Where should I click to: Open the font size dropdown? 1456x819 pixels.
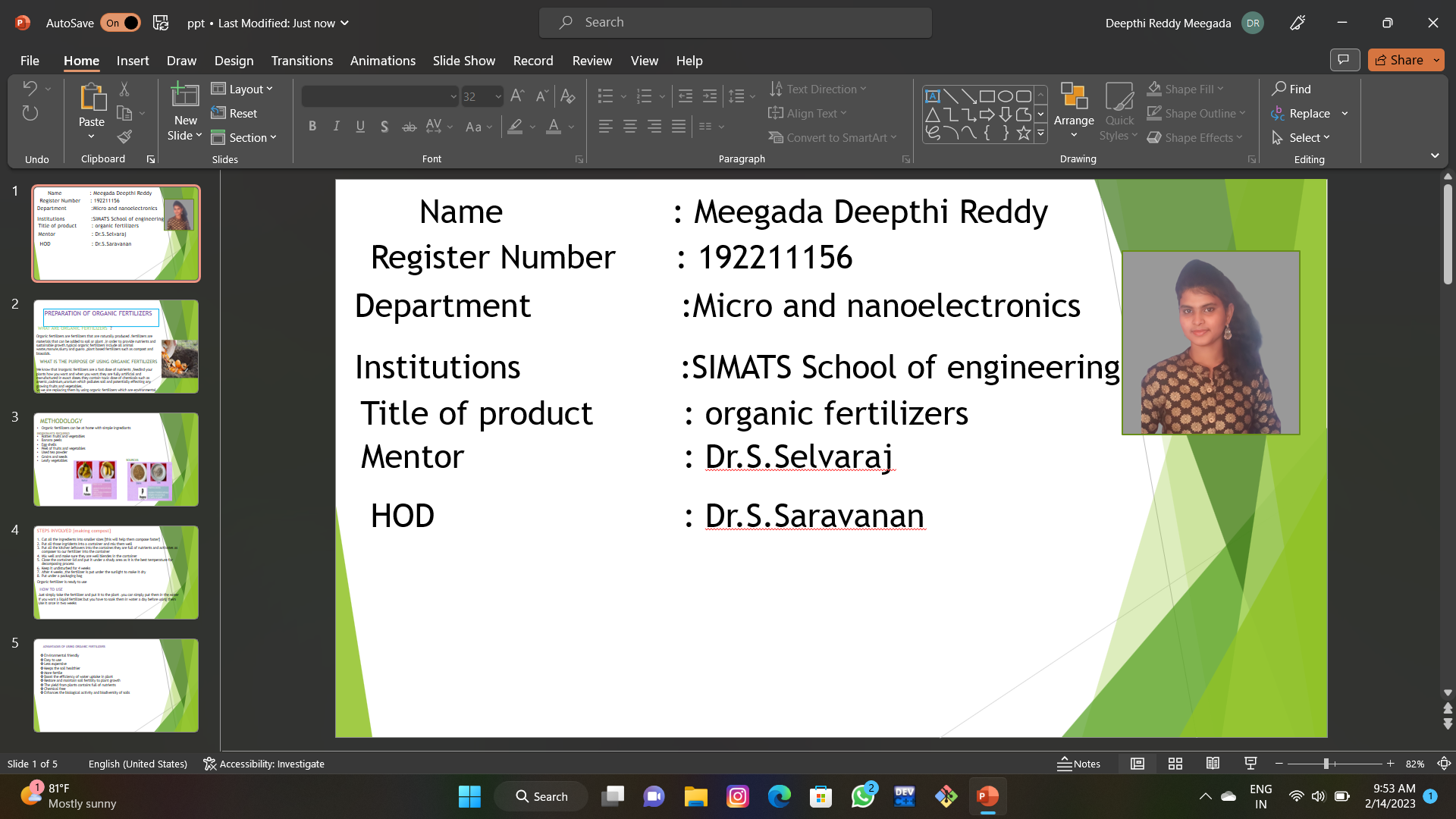coord(497,96)
